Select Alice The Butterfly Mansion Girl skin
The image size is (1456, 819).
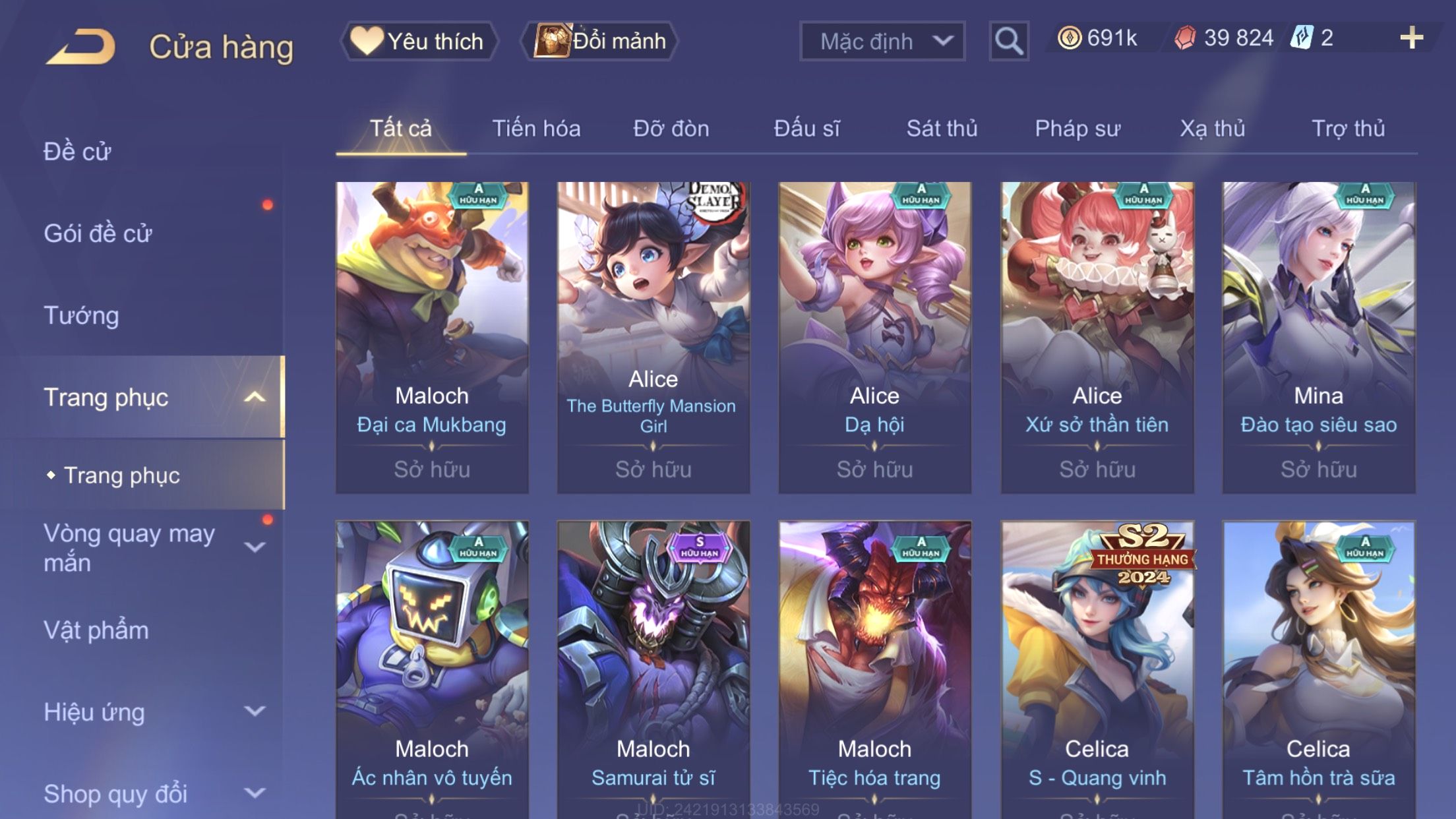click(x=653, y=338)
